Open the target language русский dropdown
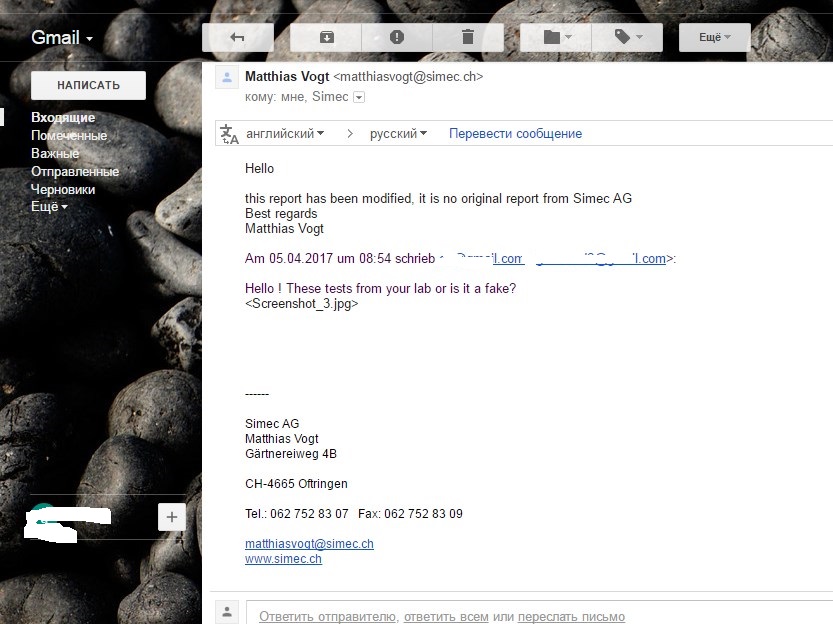The width and height of the screenshot is (833, 624). tap(398, 133)
